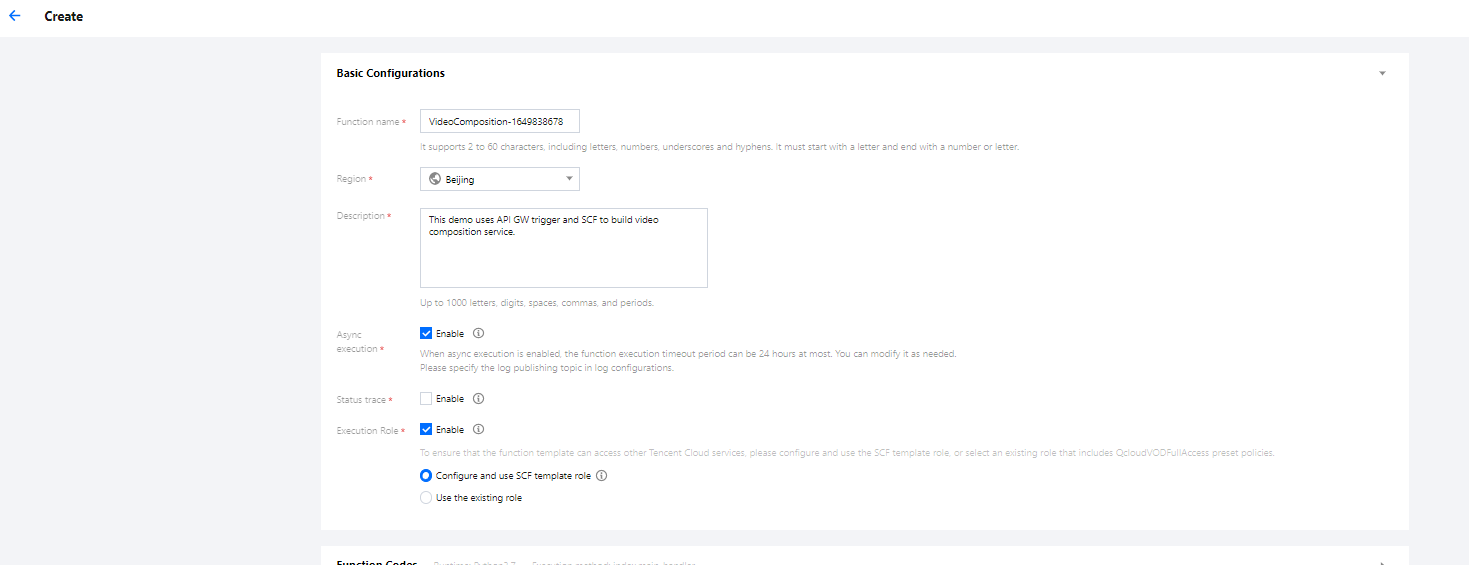Click the Basic Configurations section title
This screenshot has height=565, width=1469.
coord(390,73)
